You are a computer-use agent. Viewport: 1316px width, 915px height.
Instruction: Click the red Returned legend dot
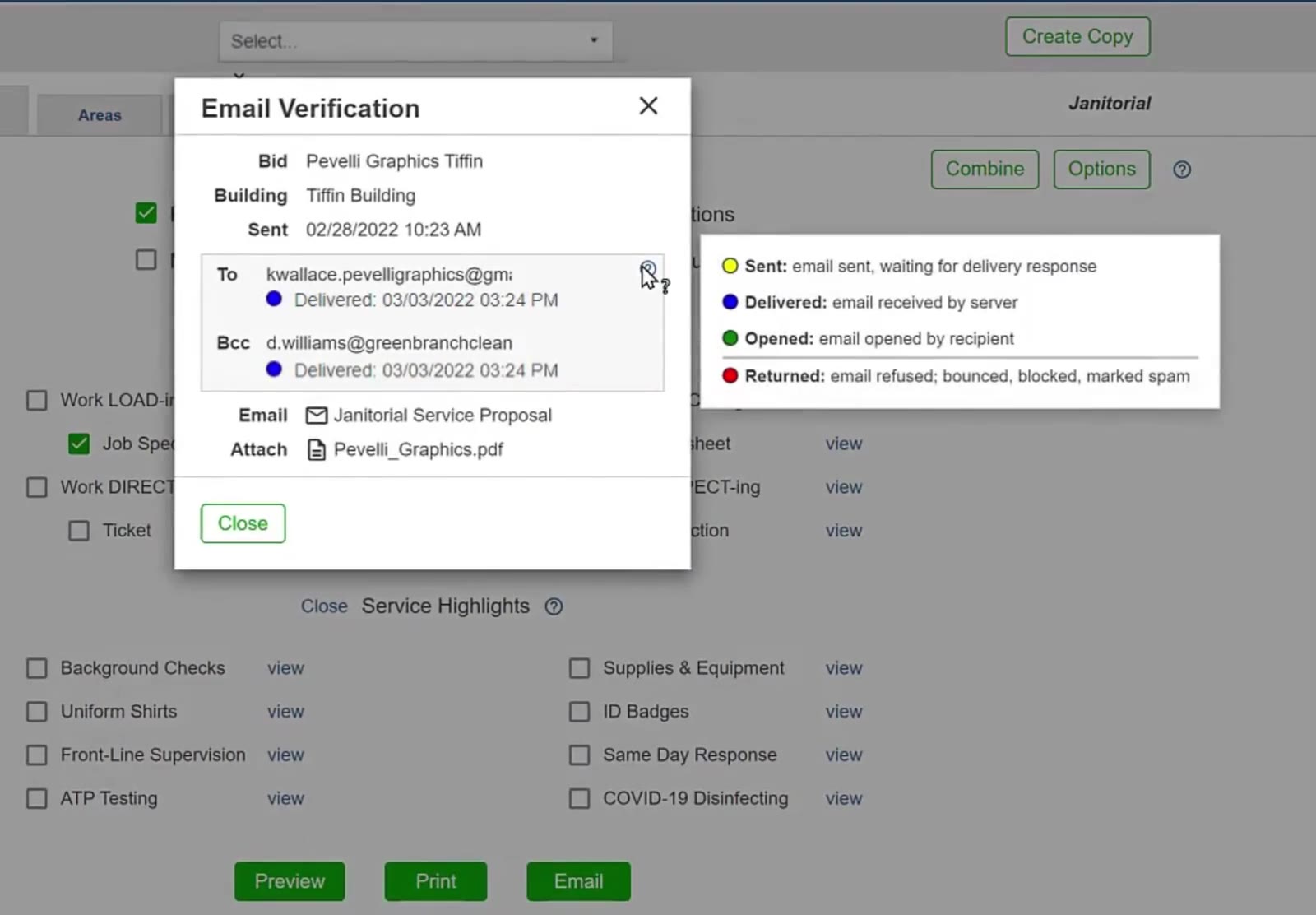coord(730,376)
